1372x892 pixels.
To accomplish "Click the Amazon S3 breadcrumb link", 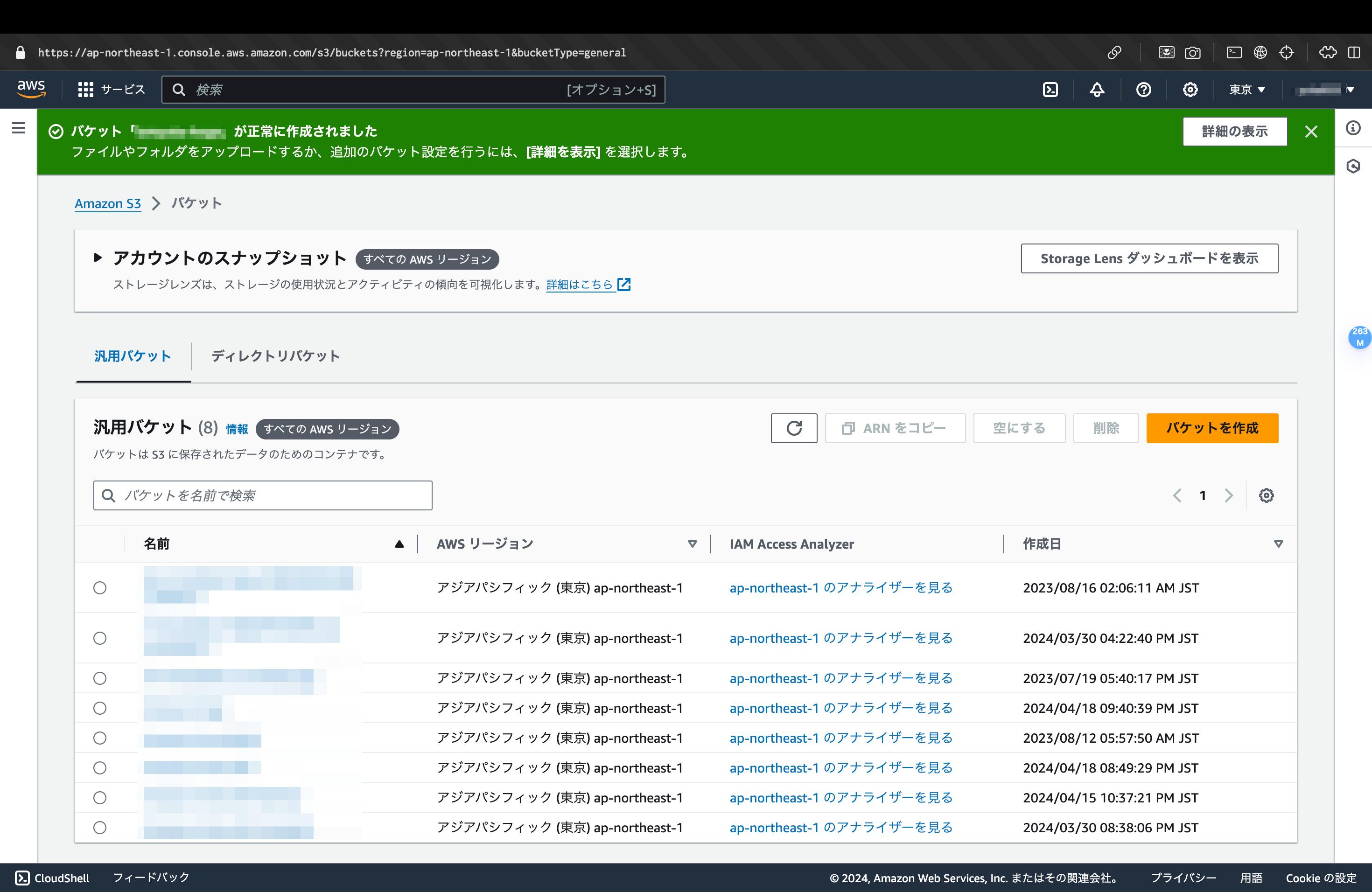I will [x=108, y=203].
